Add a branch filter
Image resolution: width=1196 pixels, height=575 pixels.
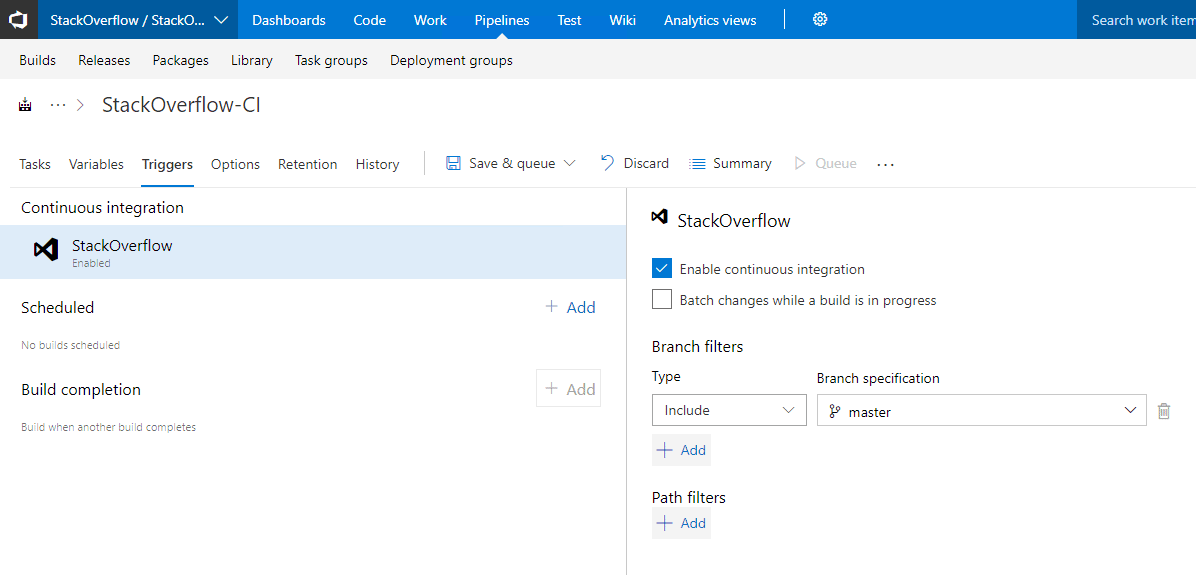tap(682, 450)
